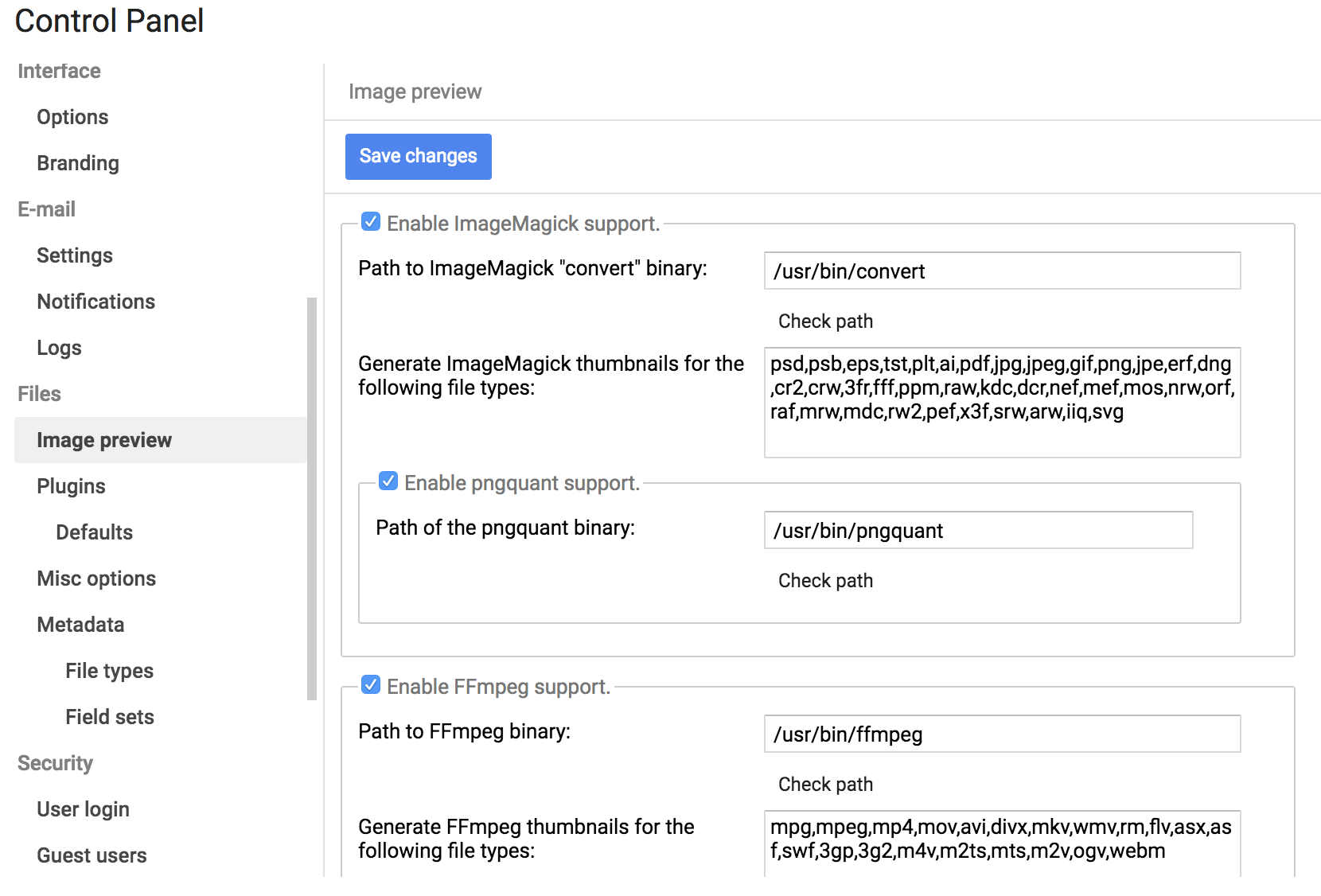This screenshot has width=1321, height=896.
Task: Click the sidebar vertical scrollbar
Action: pos(312,499)
